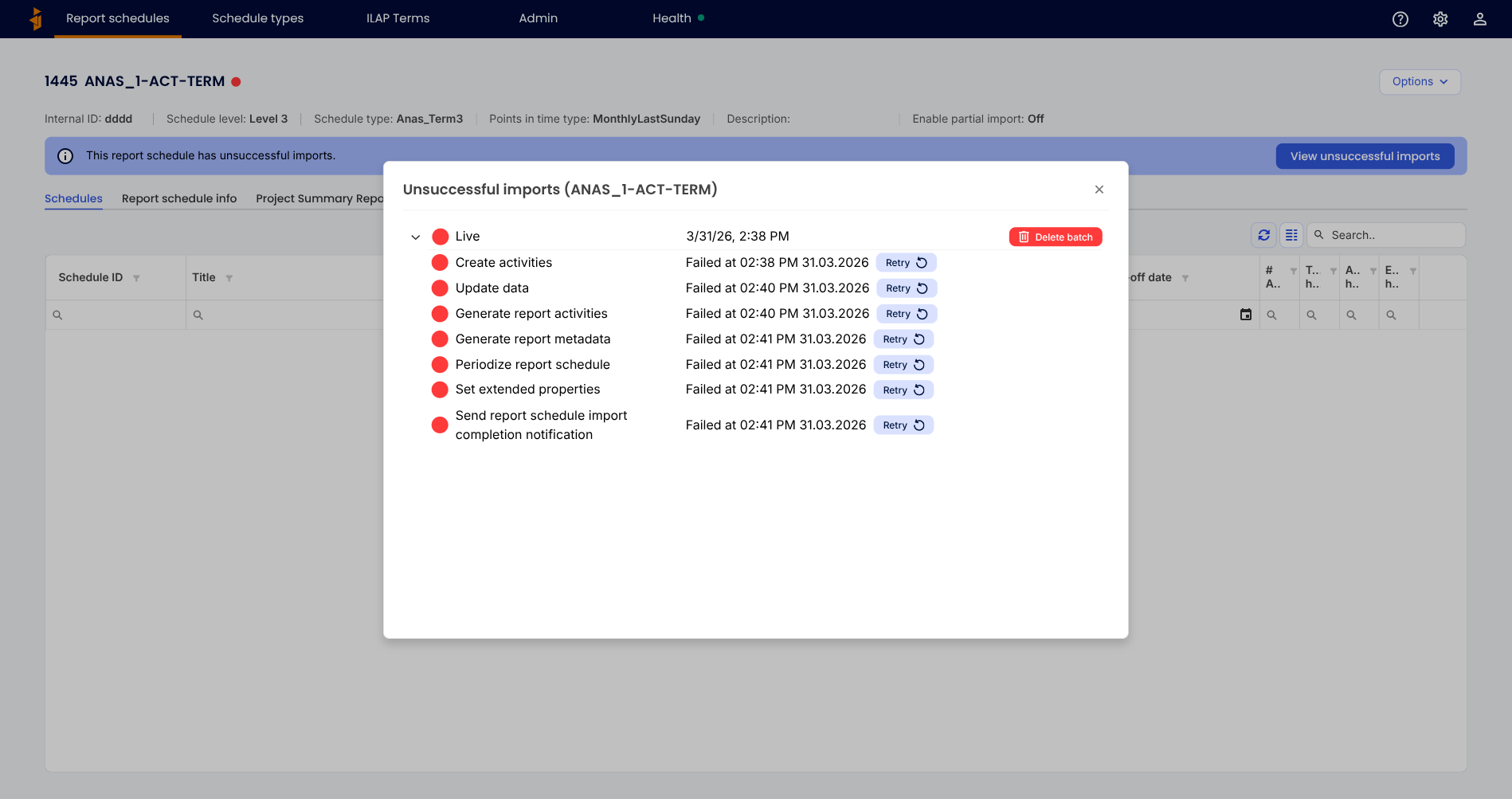This screenshot has height=799, width=1512.
Task: Click the red status dot beside Live
Action: pos(441,237)
